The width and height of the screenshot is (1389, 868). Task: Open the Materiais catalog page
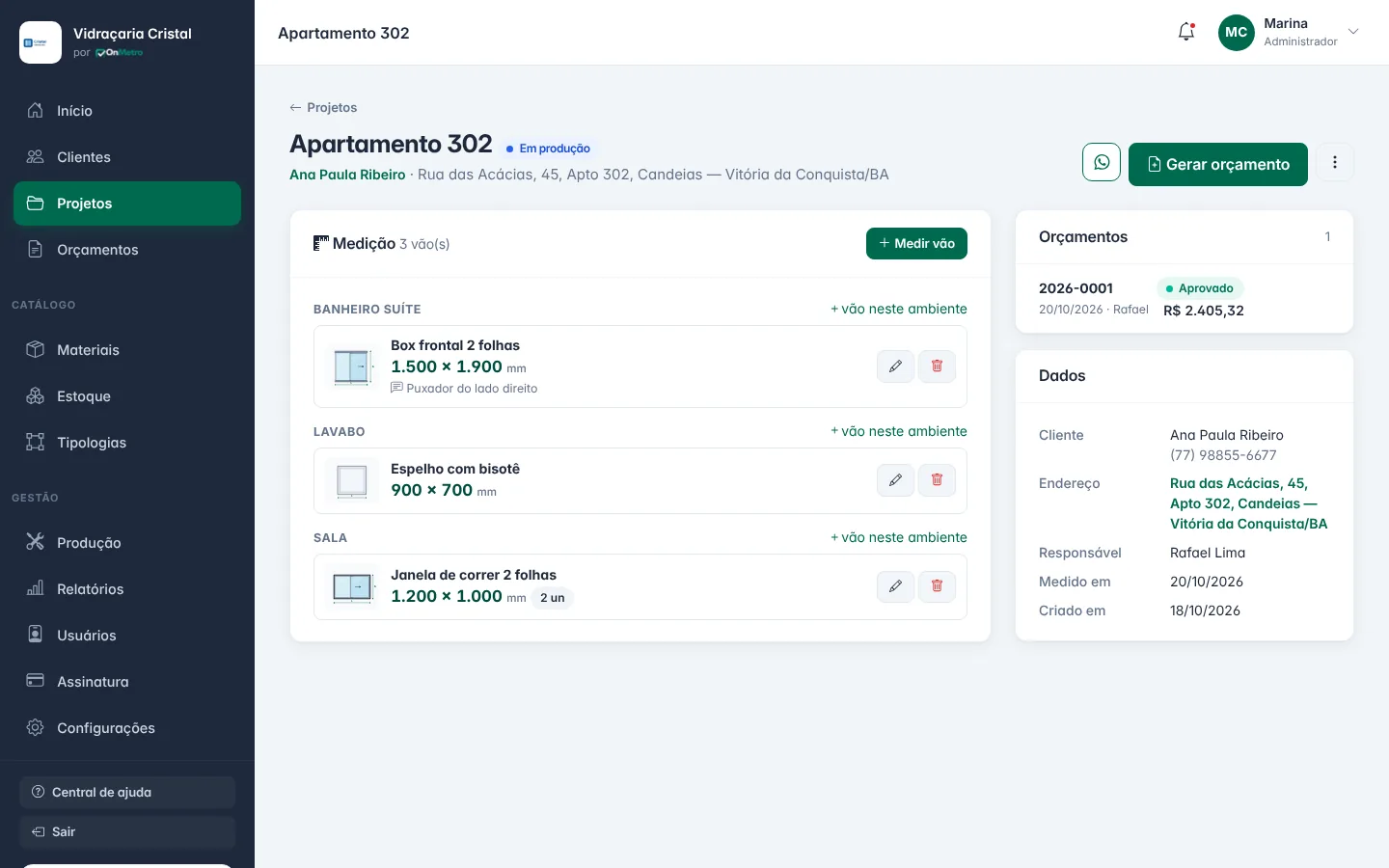click(127, 350)
